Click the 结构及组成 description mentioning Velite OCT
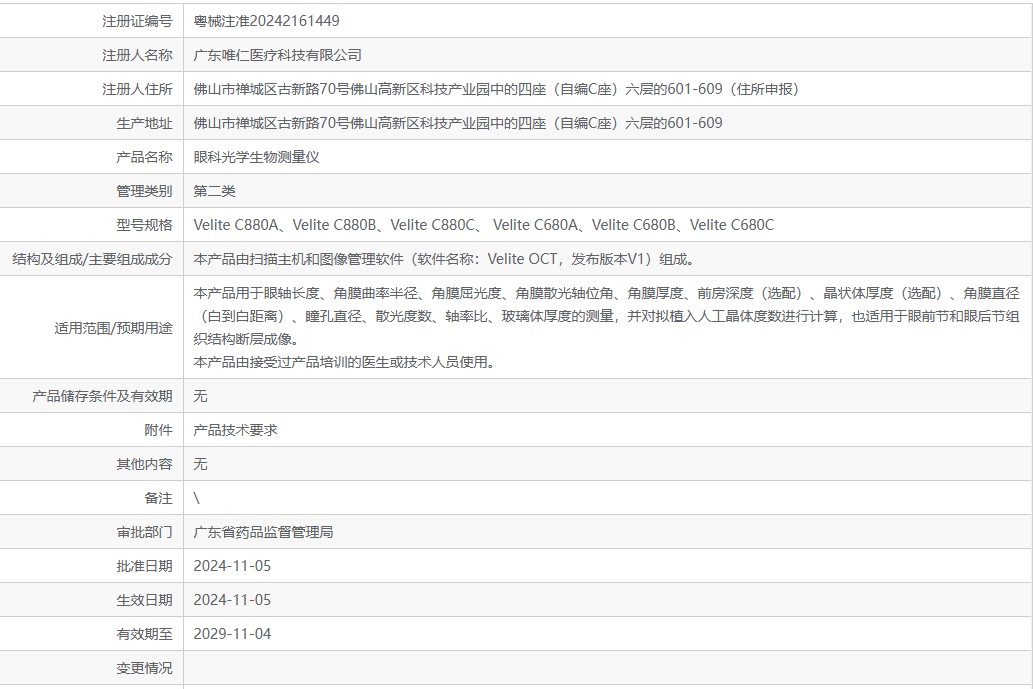 tap(443, 259)
